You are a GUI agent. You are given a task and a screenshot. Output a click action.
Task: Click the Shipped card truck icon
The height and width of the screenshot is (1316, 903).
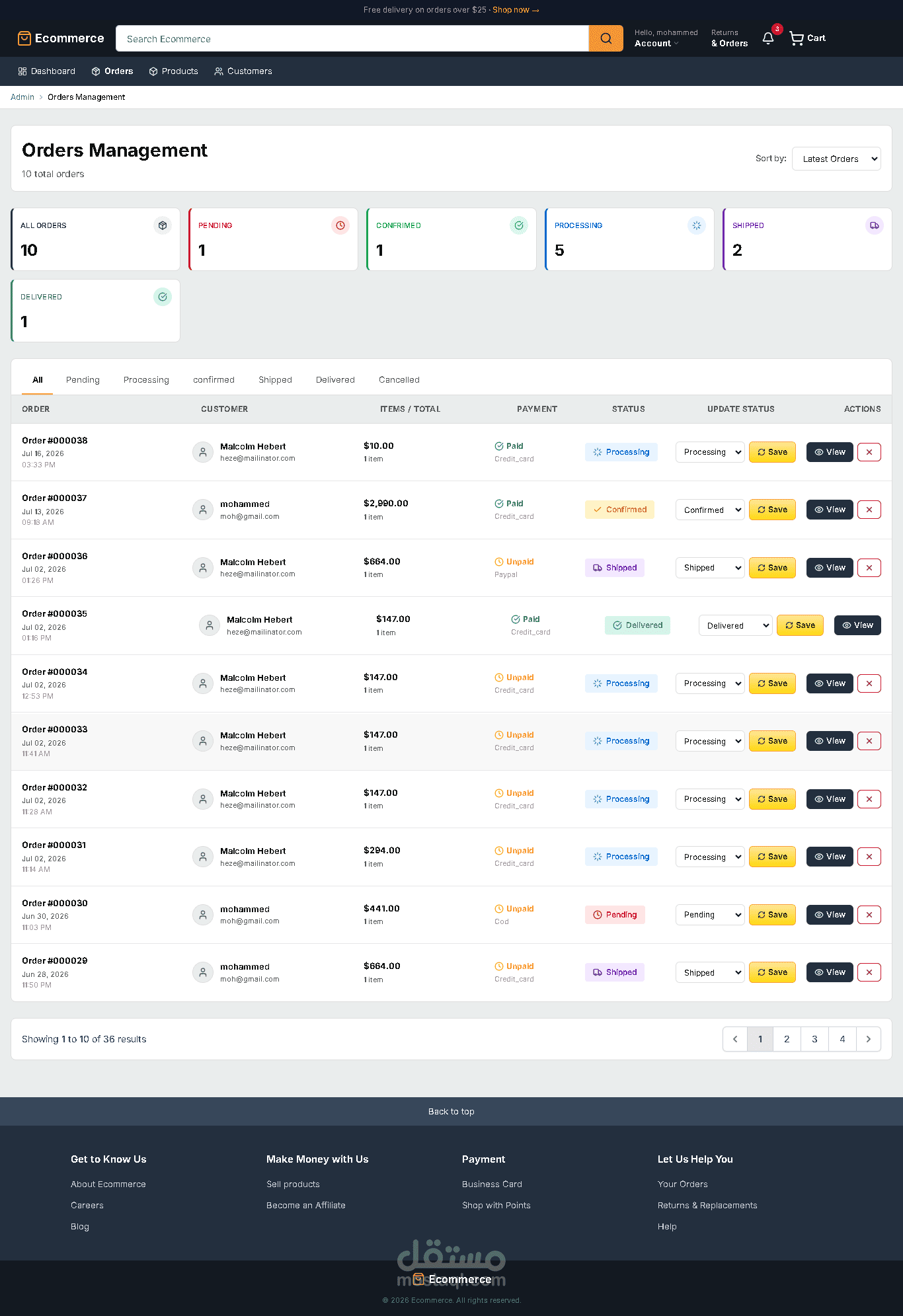875,225
